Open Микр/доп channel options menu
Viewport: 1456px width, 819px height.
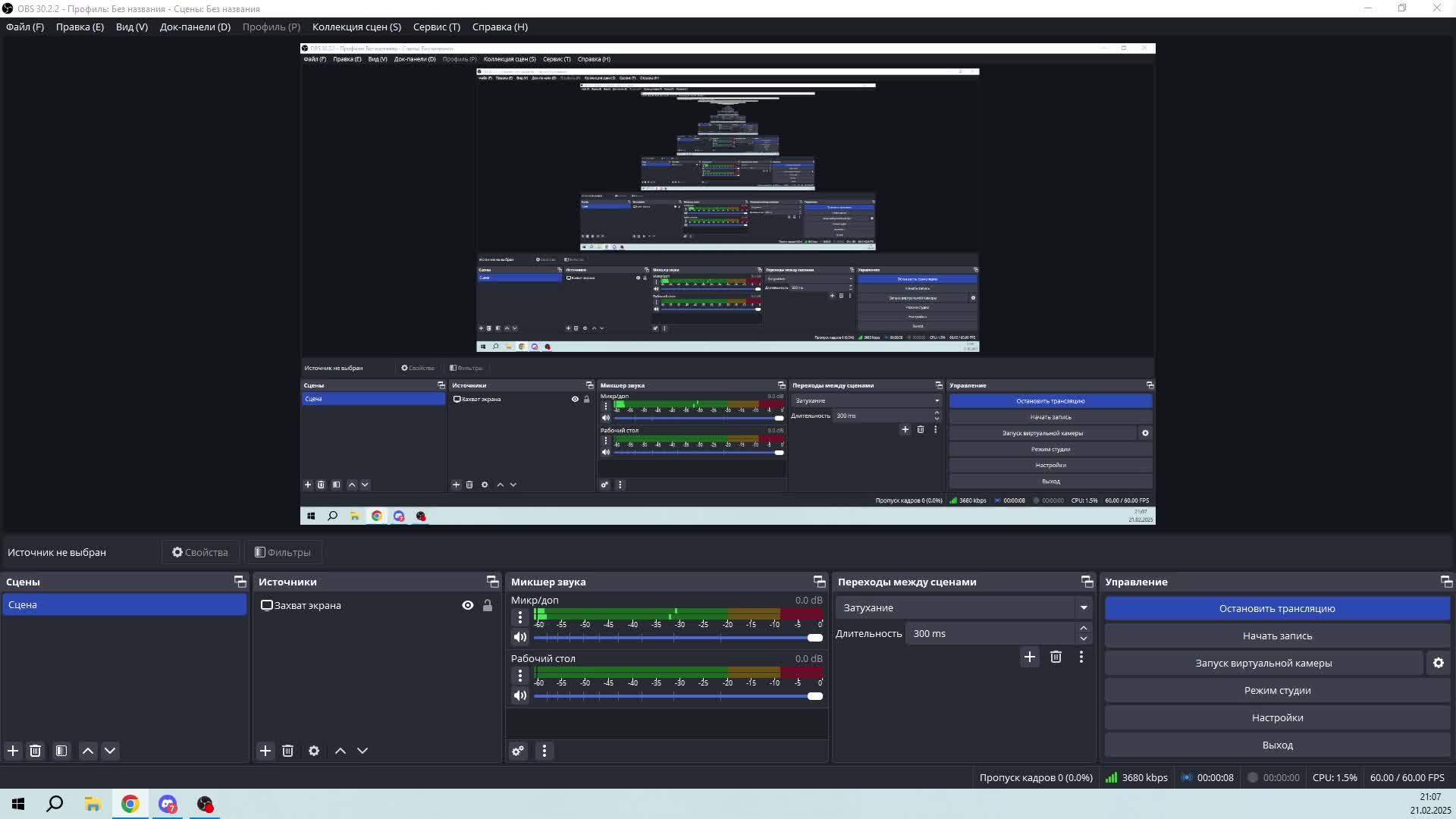click(x=520, y=617)
